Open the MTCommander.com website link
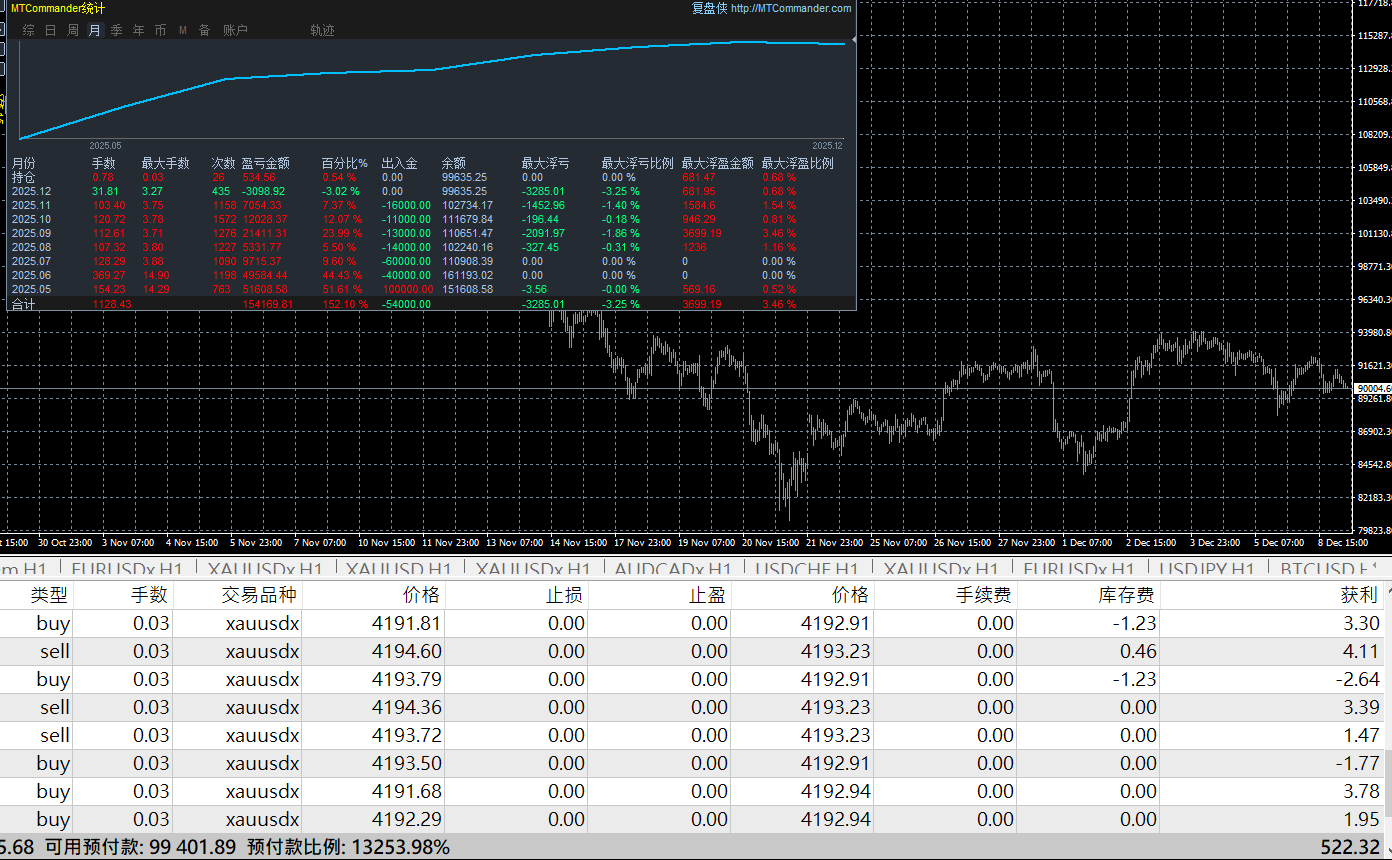Screen dimensions: 1392x860 tap(791, 8)
